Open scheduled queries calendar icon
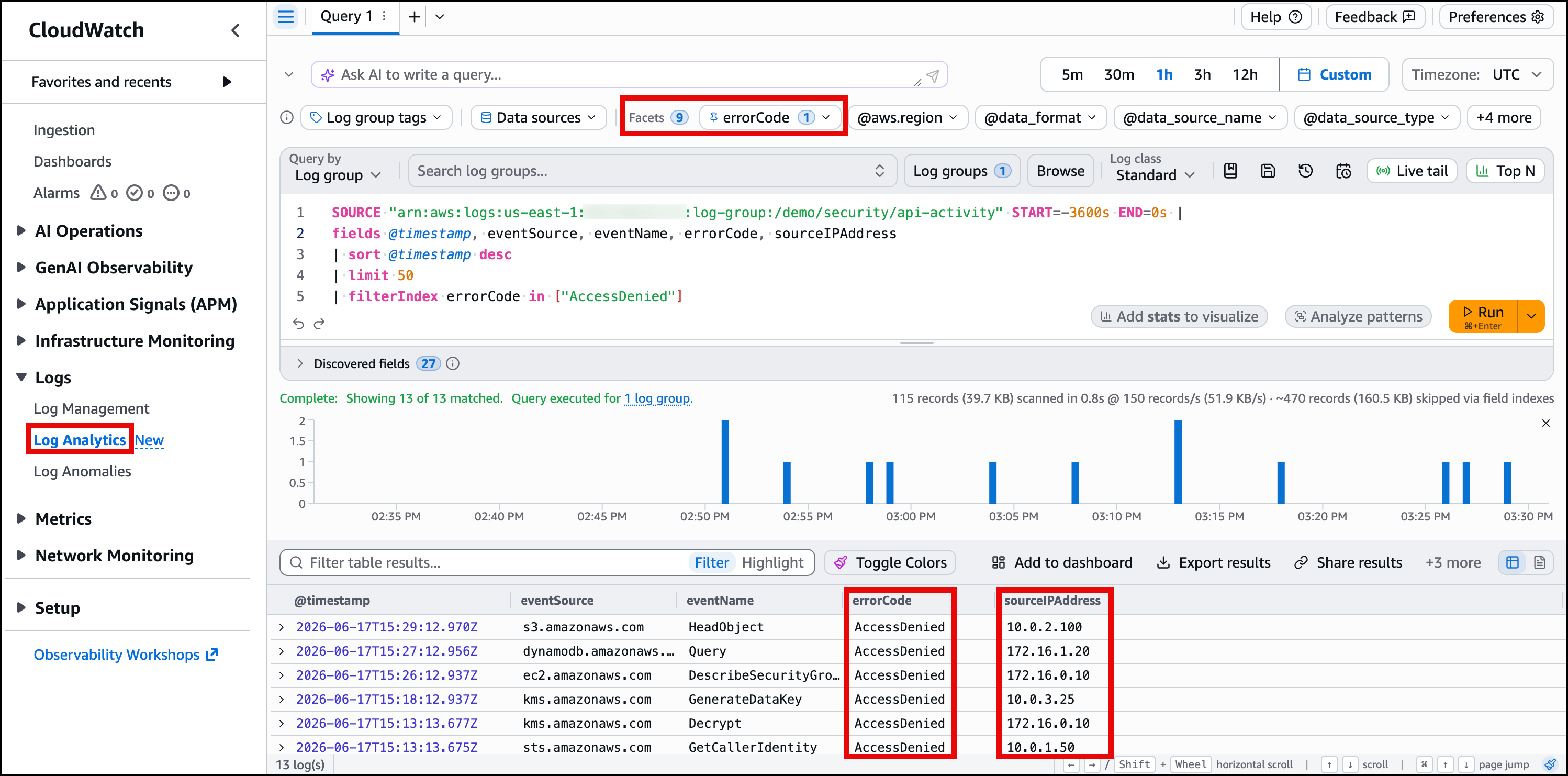The image size is (1568, 776). click(1343, 171)
